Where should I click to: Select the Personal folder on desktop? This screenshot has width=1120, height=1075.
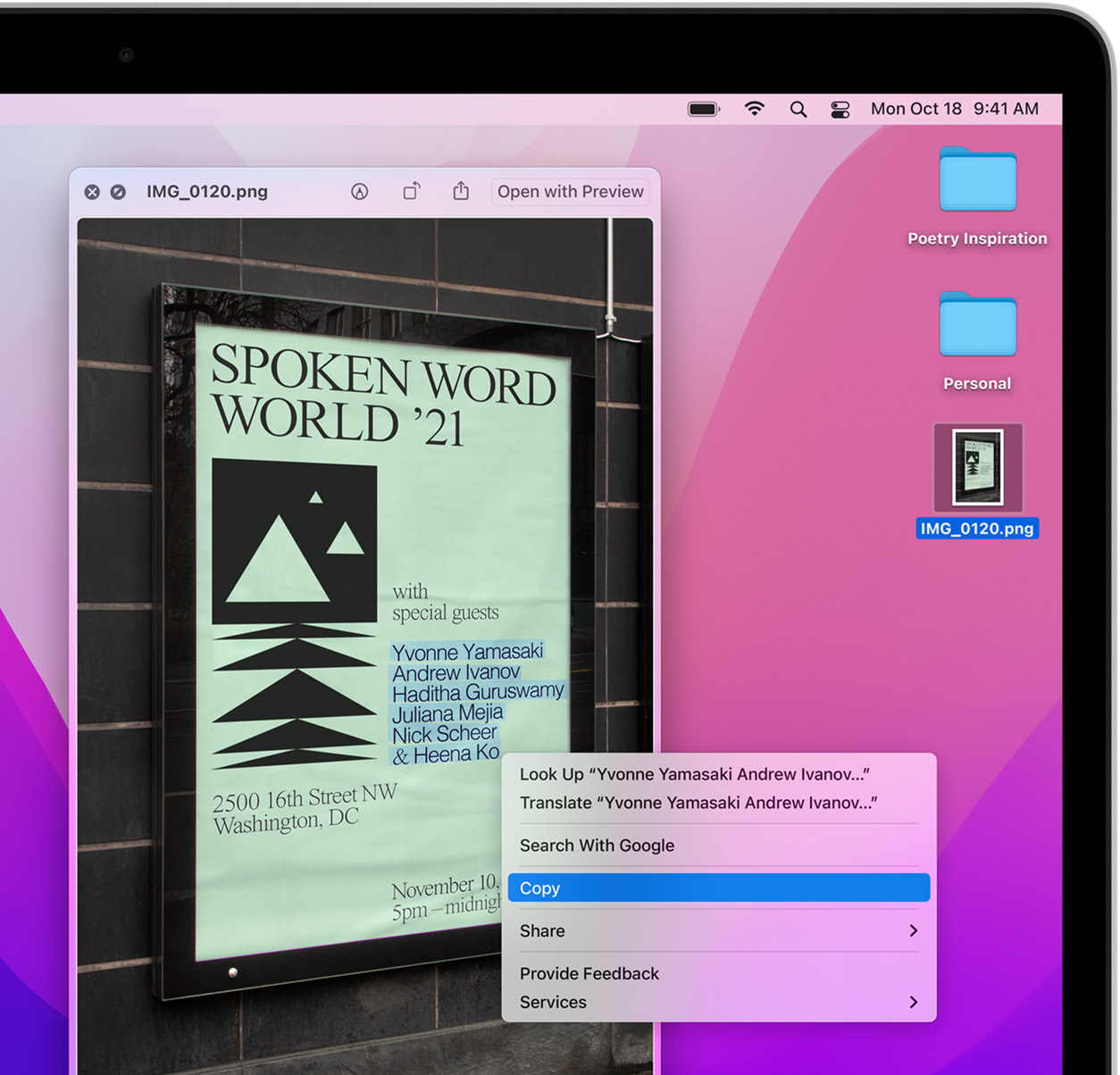click(977, 324)
